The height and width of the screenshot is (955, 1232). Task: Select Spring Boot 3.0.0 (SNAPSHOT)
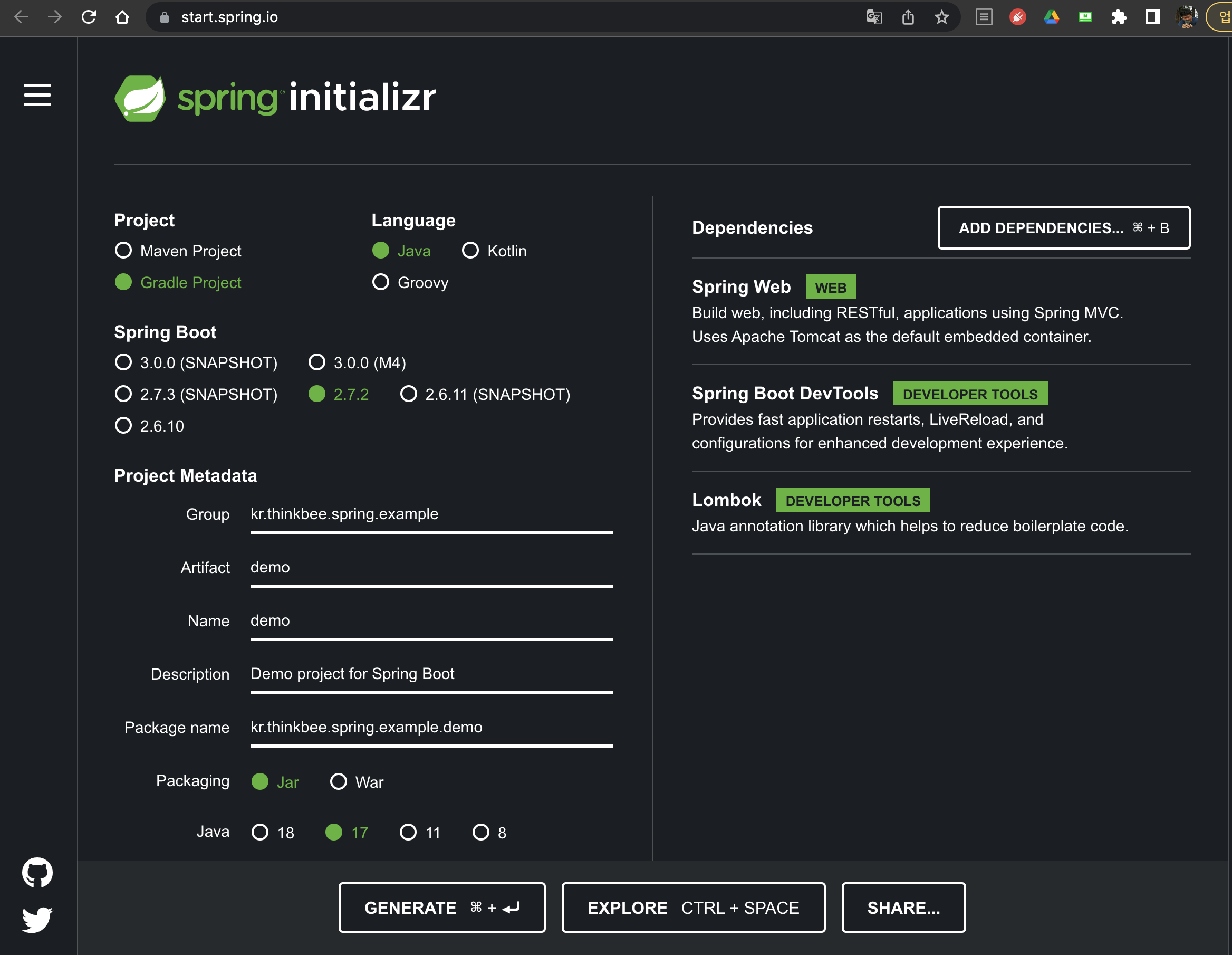click(196, 362)
